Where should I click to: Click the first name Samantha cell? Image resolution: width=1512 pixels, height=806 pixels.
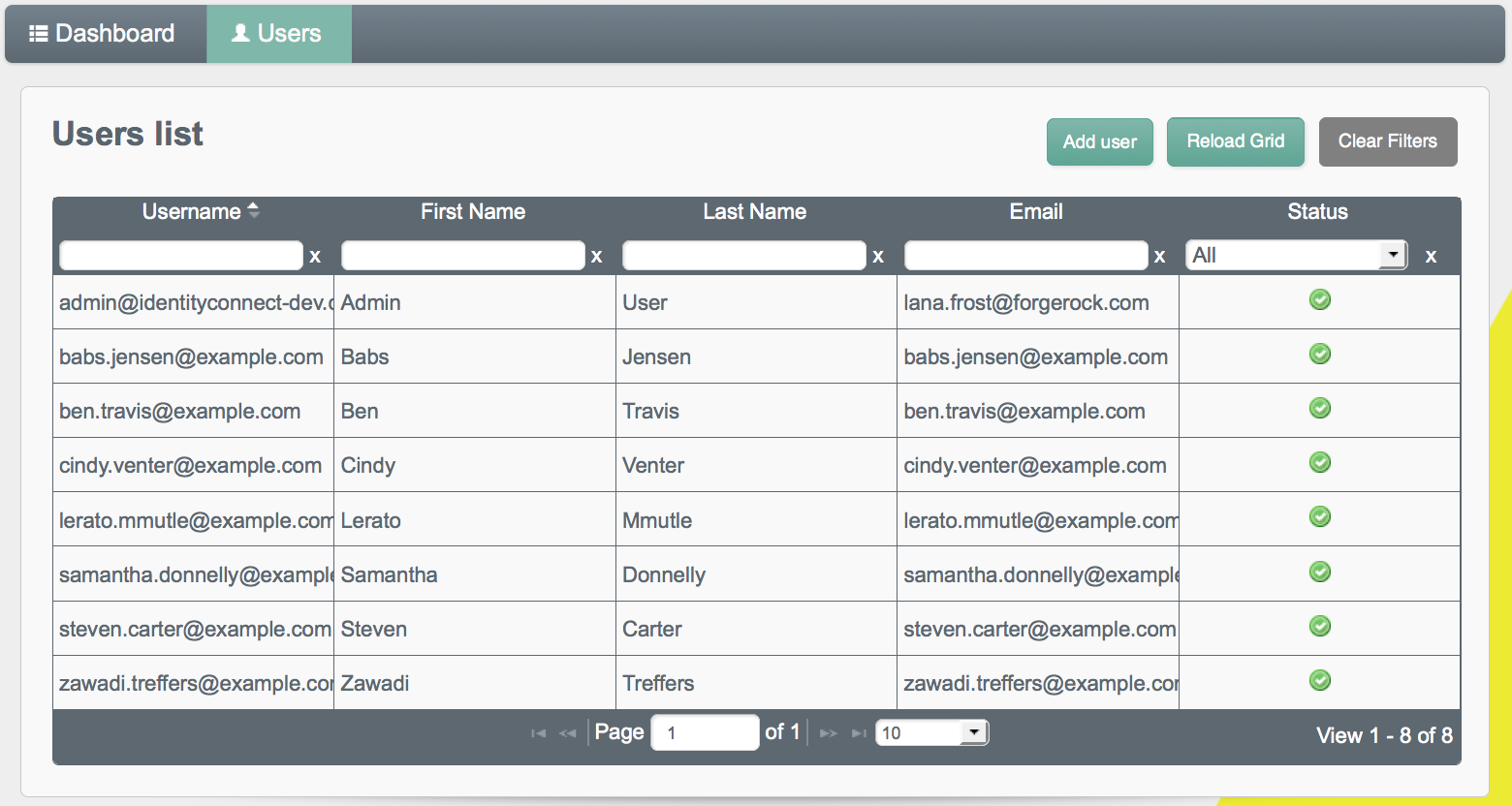475,574
